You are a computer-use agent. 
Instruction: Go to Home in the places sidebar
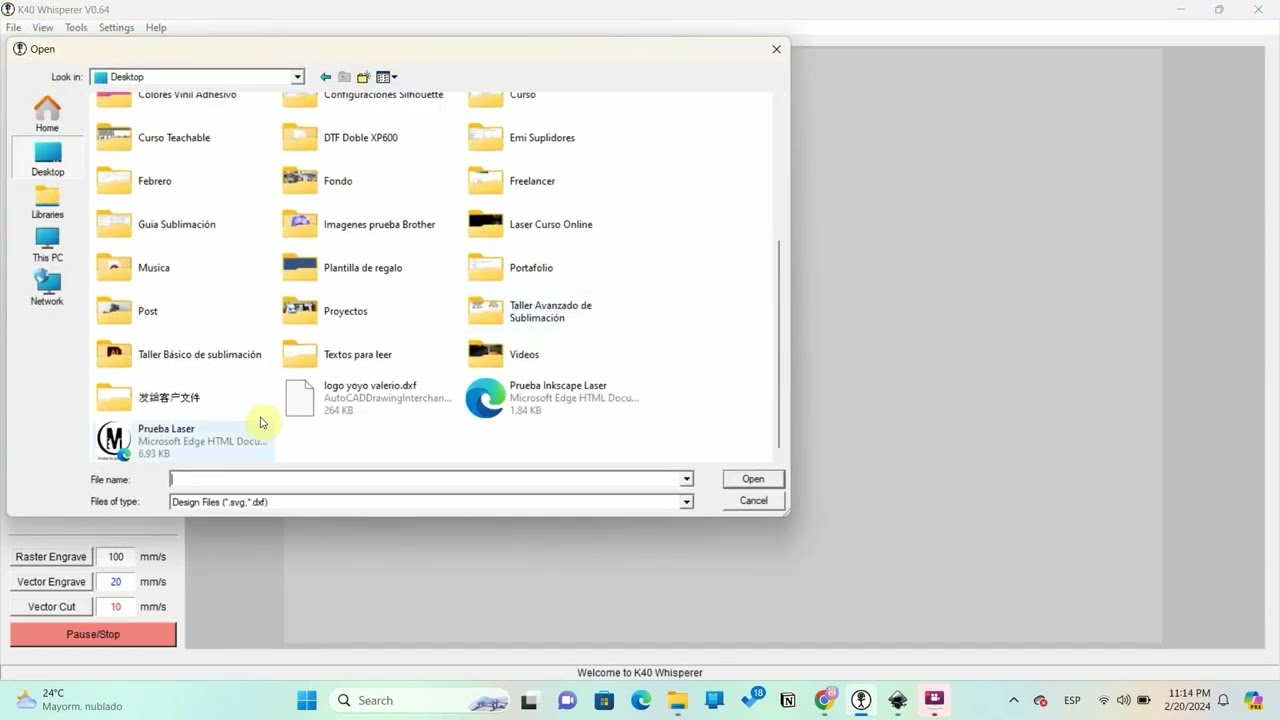47,114
